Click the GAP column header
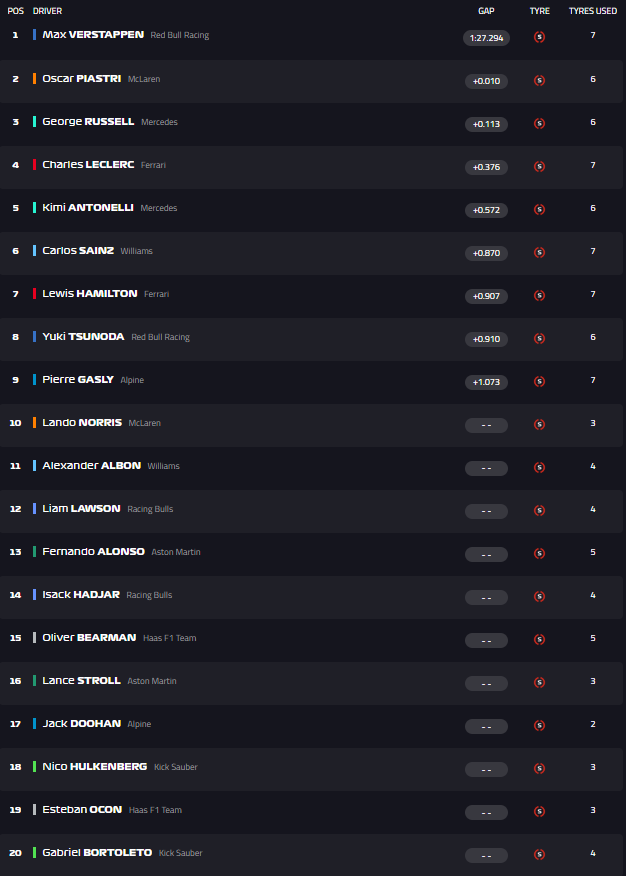The width and height of the screenshot is (626, 876). click(486, 10)
